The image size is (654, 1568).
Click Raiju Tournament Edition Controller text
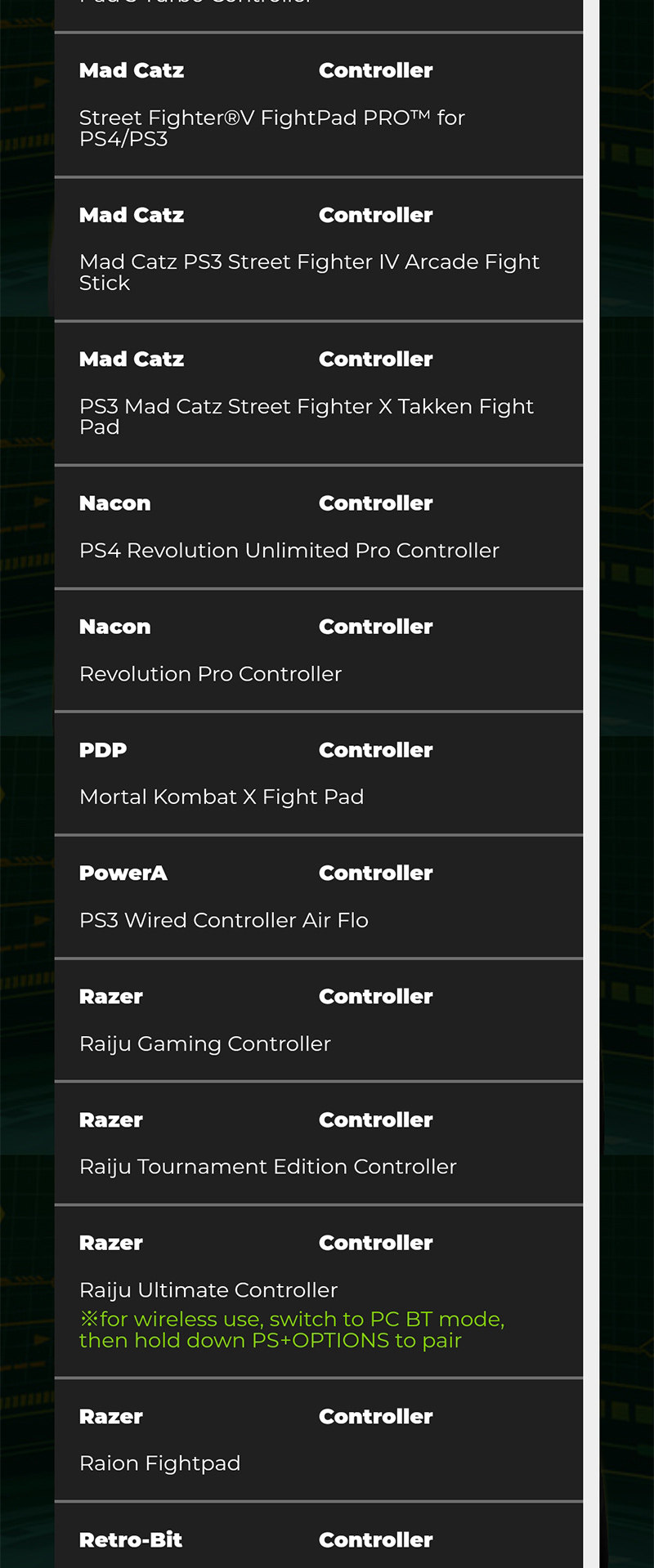click(267, 1167)
